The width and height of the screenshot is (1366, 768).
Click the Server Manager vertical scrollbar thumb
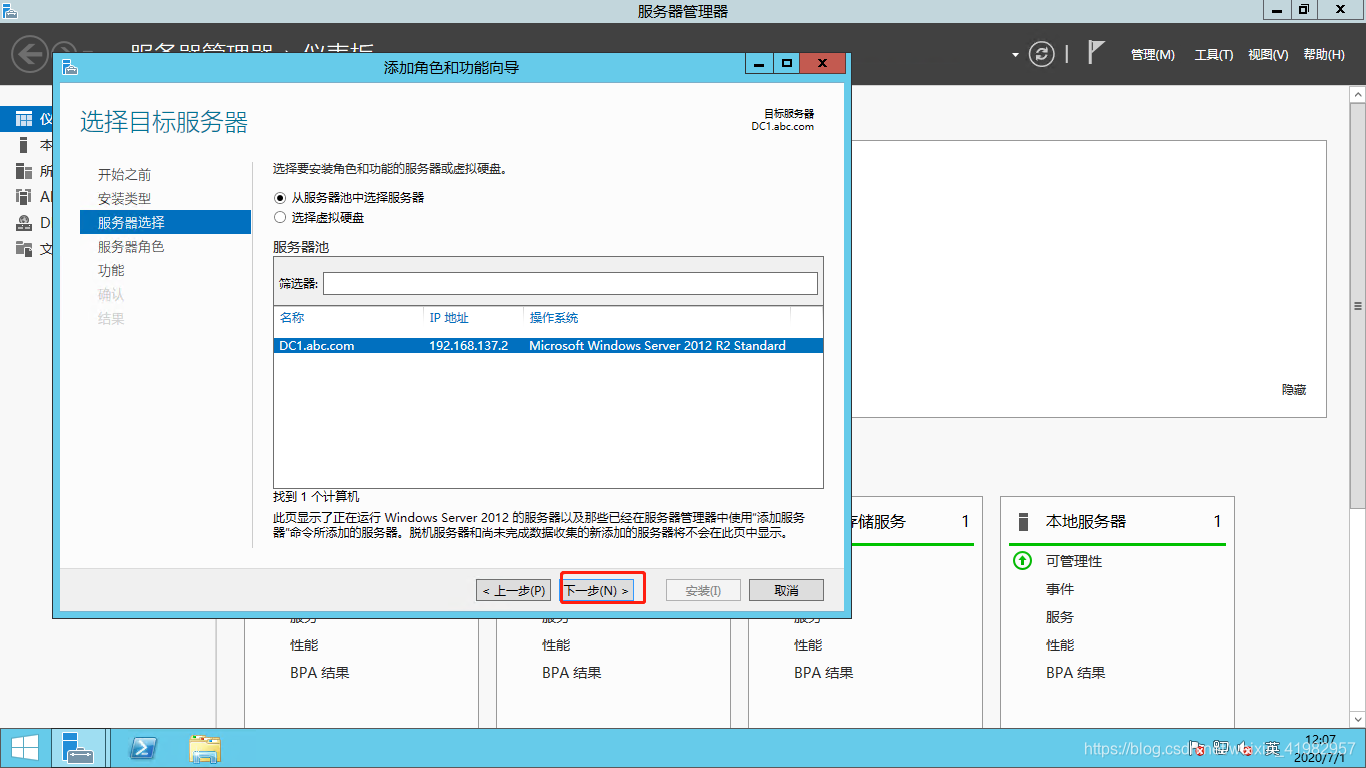(1357, 306)
